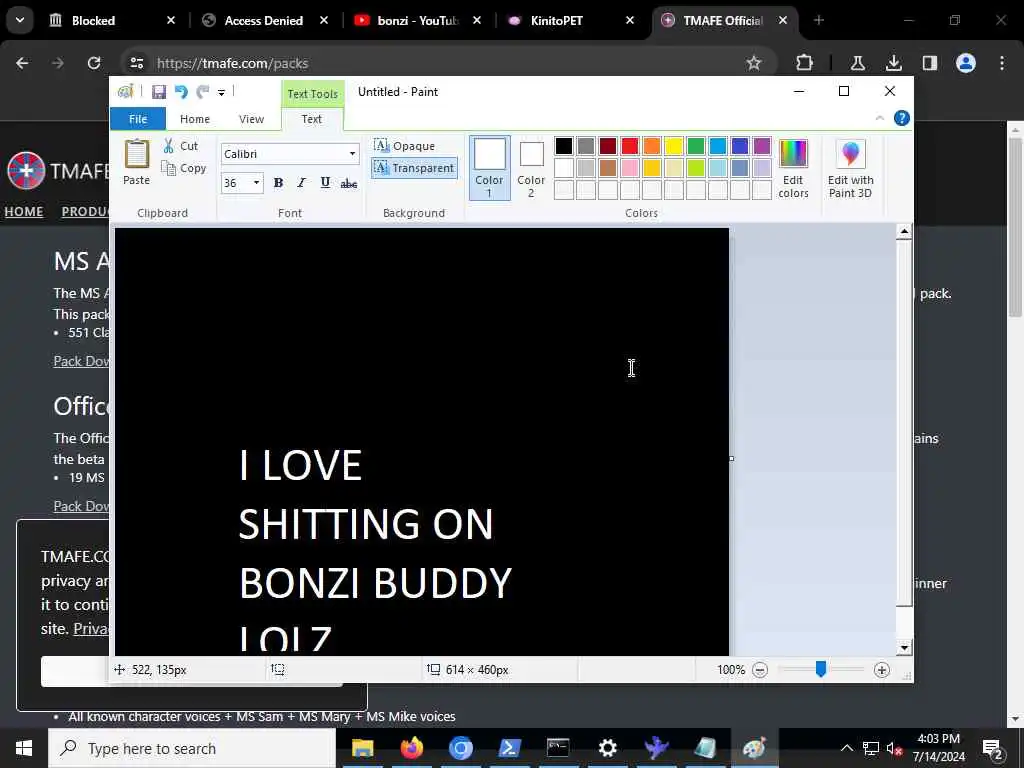Screen dimensions: 1024x768
Task: Open a new browser tab
Action: point(818,21)
